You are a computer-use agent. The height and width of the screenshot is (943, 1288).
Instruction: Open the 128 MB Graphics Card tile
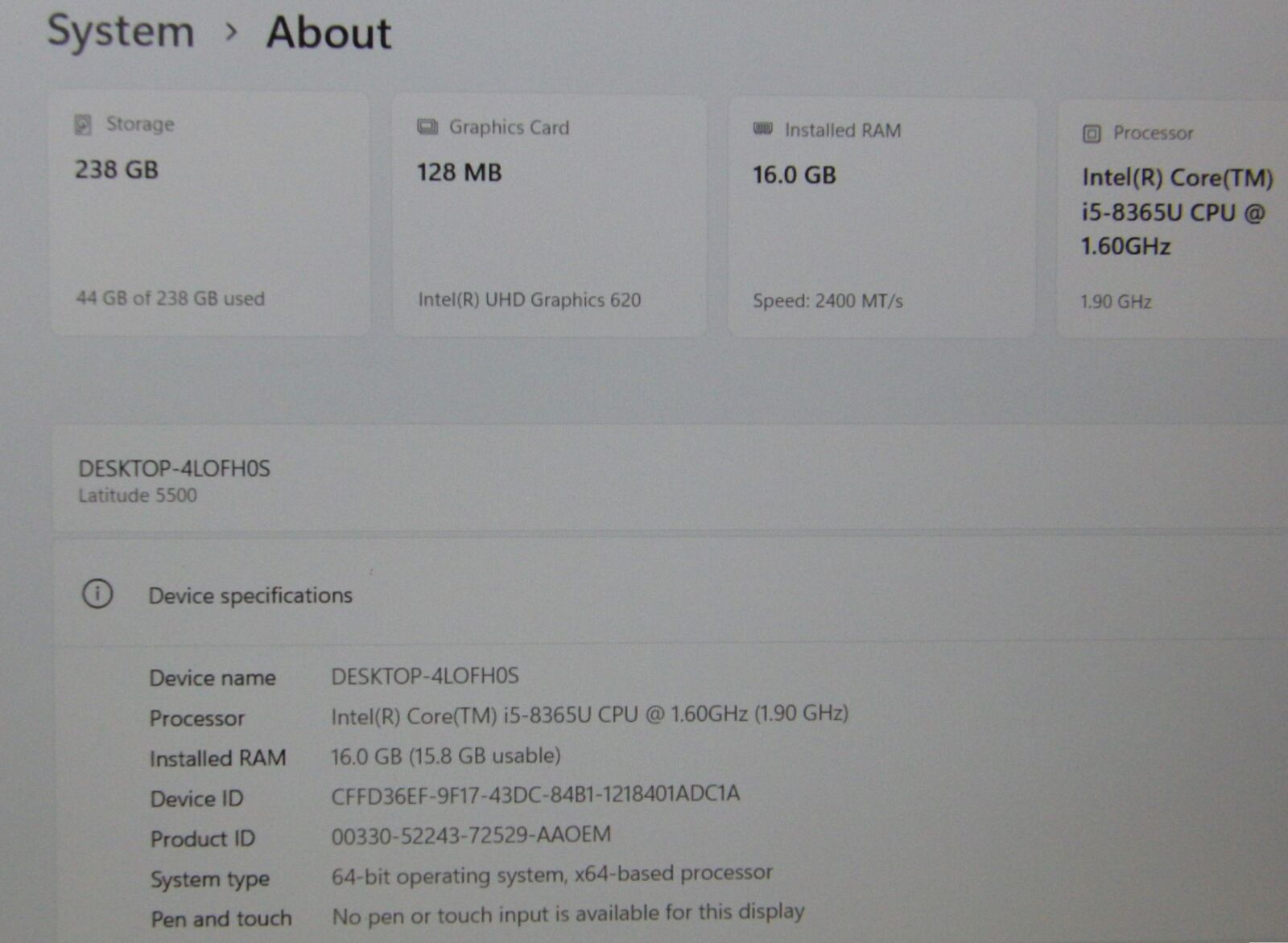coord(549,216)
